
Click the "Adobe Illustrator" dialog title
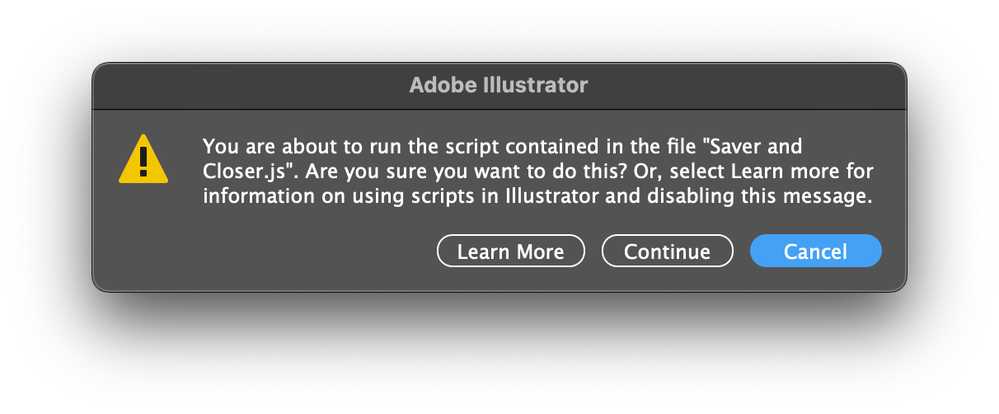coord(498,86)
